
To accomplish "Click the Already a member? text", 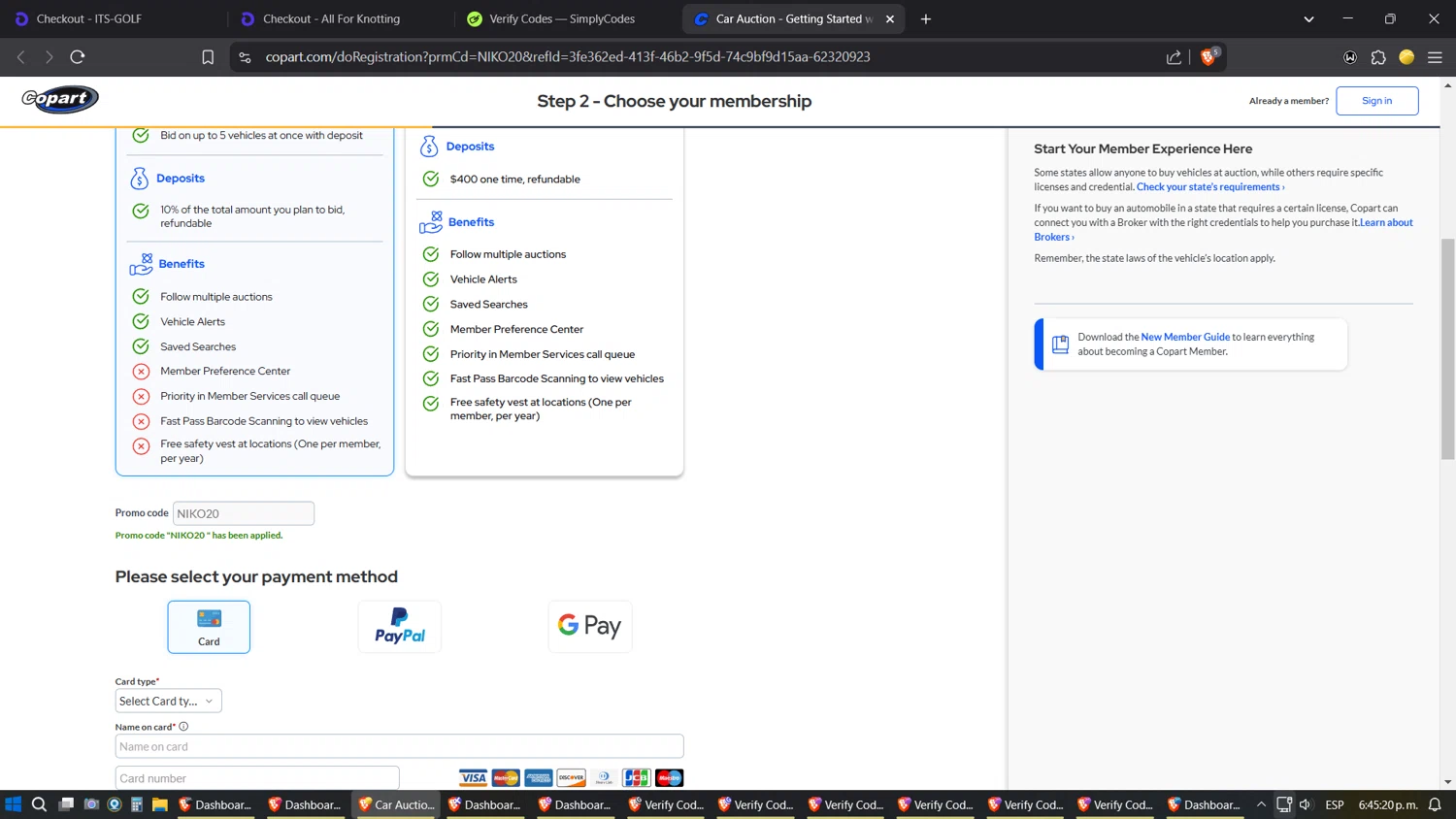I will [x=1289, y=101].
